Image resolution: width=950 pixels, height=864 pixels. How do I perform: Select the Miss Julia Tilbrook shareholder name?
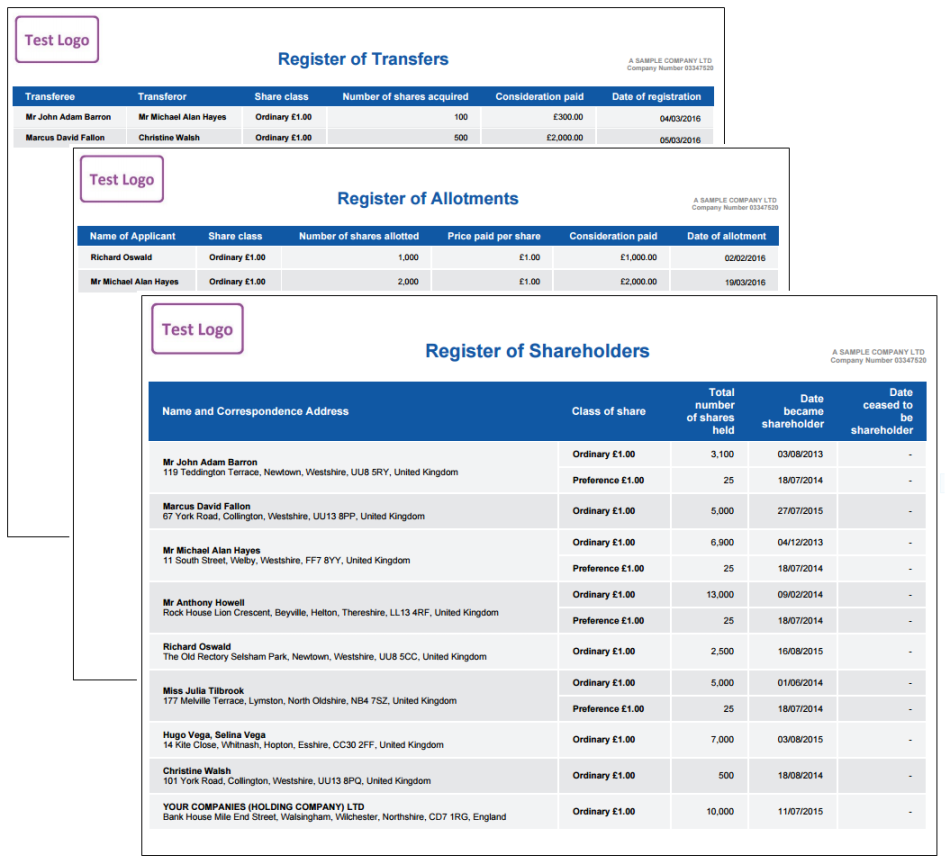pos(203,690)
